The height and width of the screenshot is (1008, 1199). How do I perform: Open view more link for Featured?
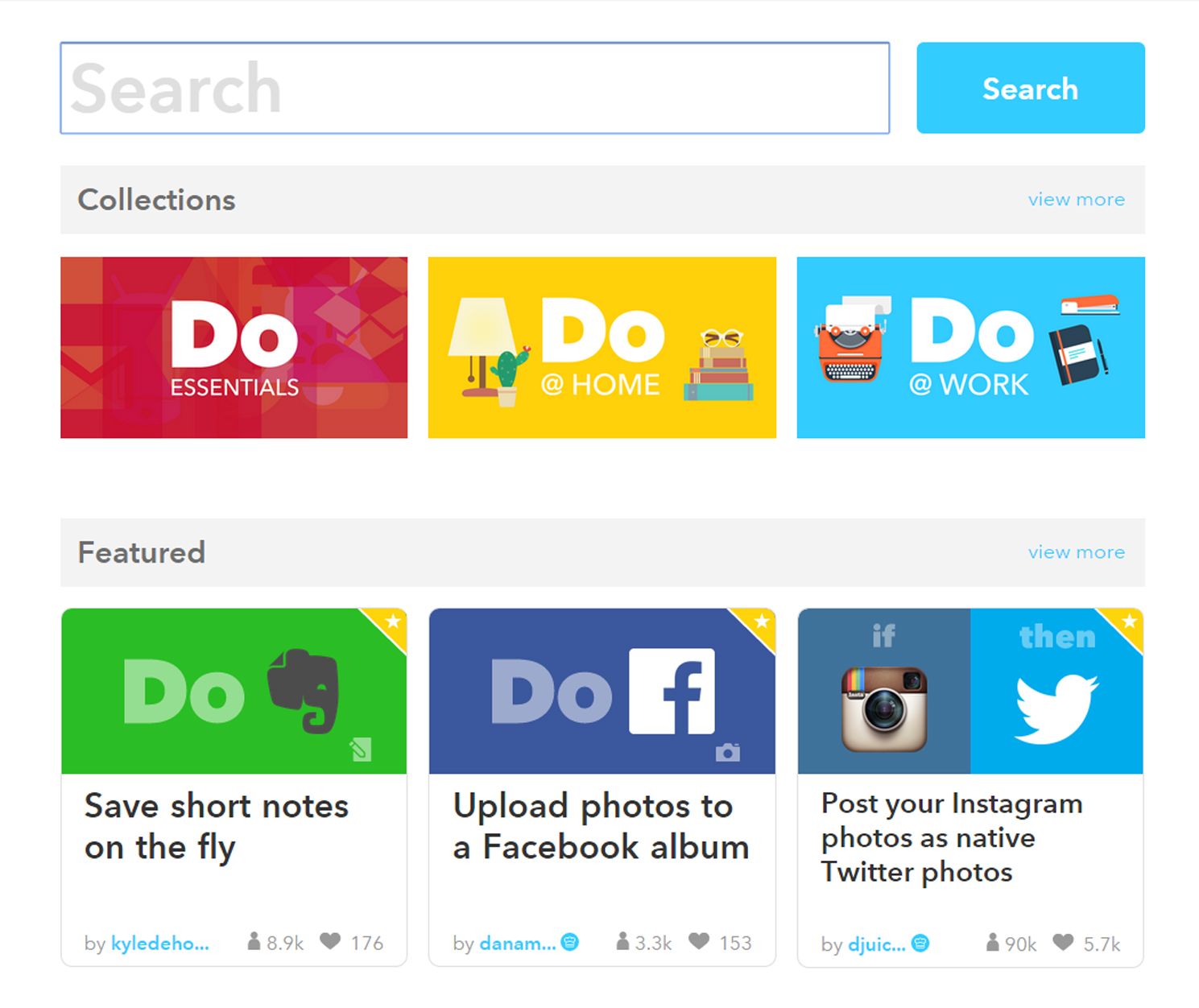point(1077,552)
